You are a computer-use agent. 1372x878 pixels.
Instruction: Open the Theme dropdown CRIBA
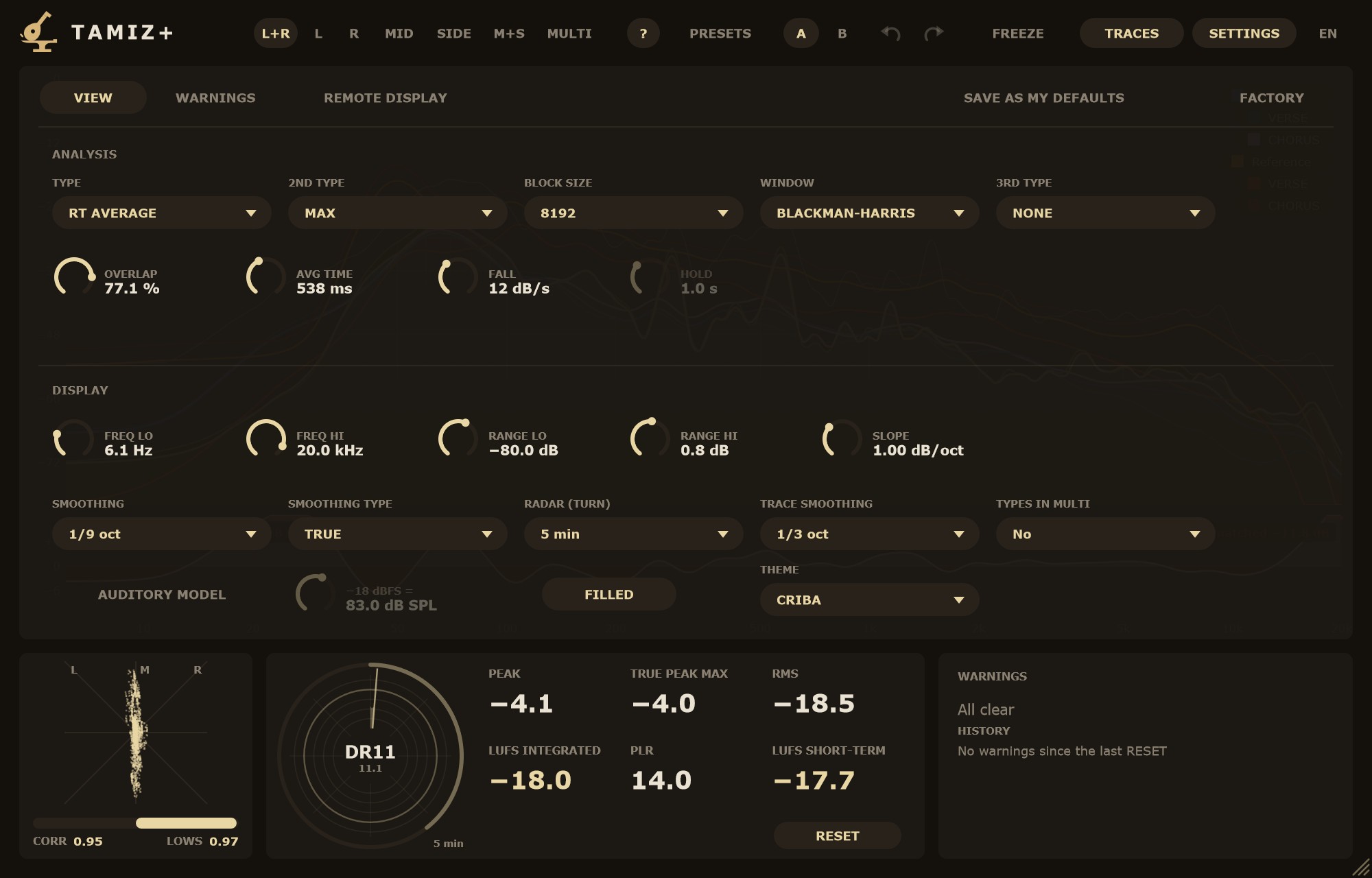click(x=870, y=600)
